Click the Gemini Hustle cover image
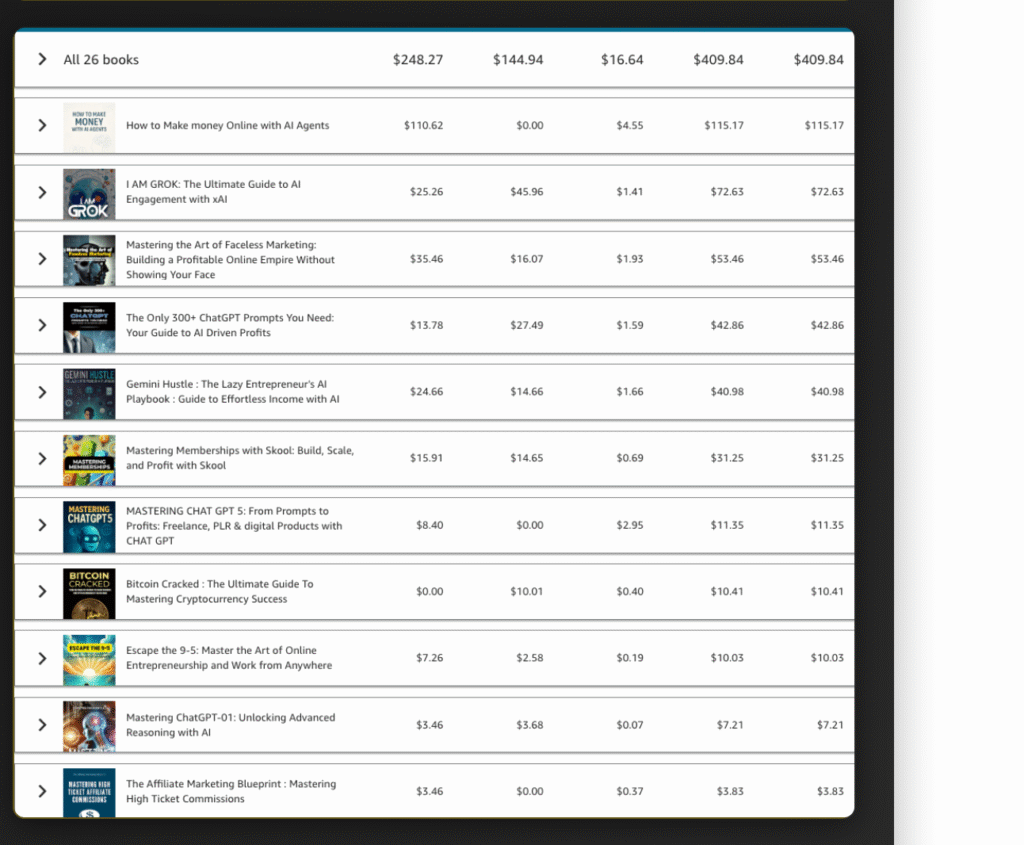 point(89,393)
